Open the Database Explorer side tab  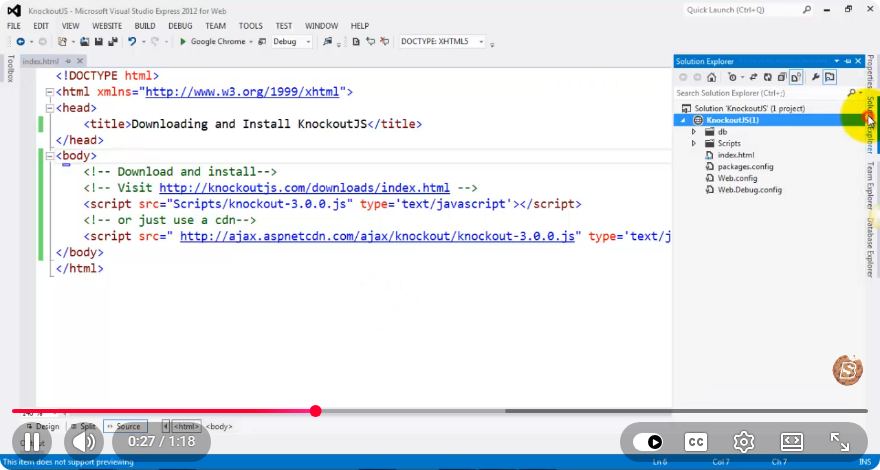(870, 247)
